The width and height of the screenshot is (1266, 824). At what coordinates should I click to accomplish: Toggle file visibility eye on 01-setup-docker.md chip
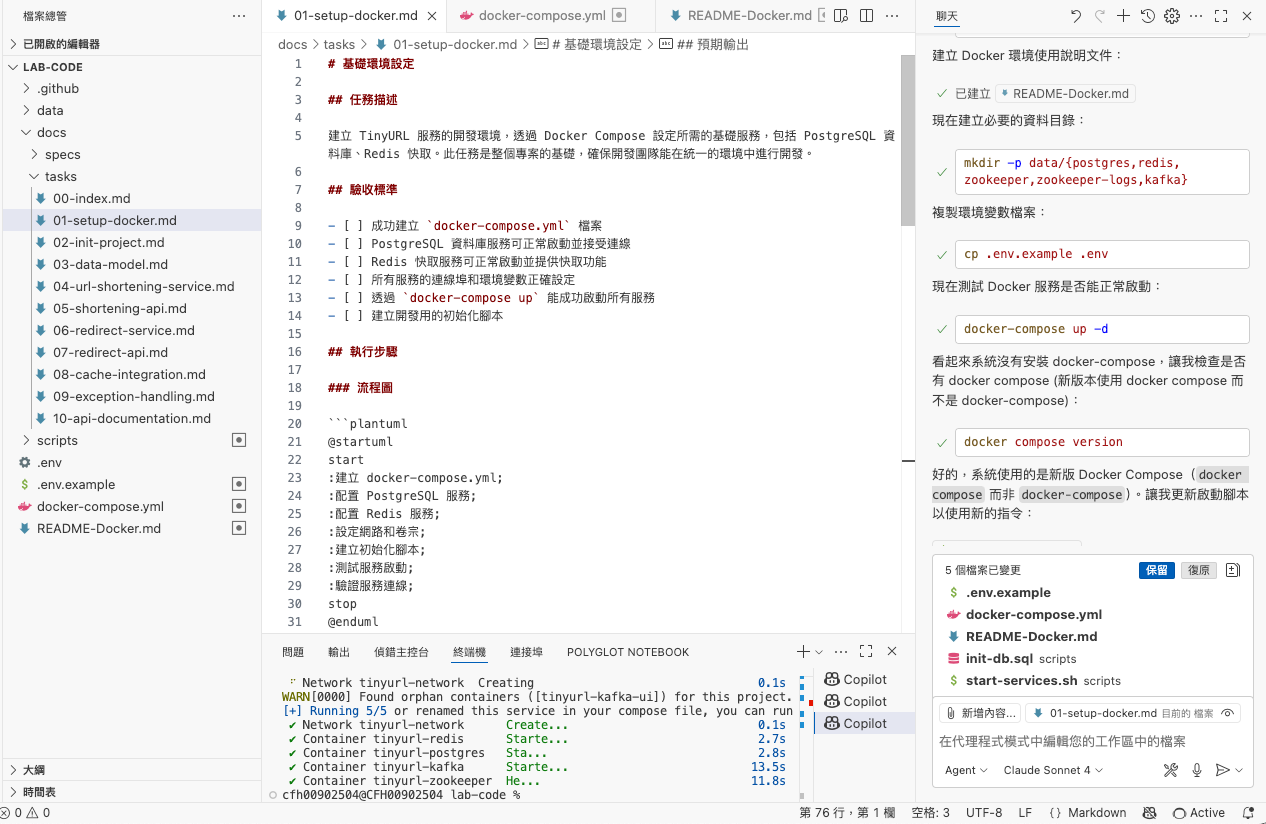1228,712
